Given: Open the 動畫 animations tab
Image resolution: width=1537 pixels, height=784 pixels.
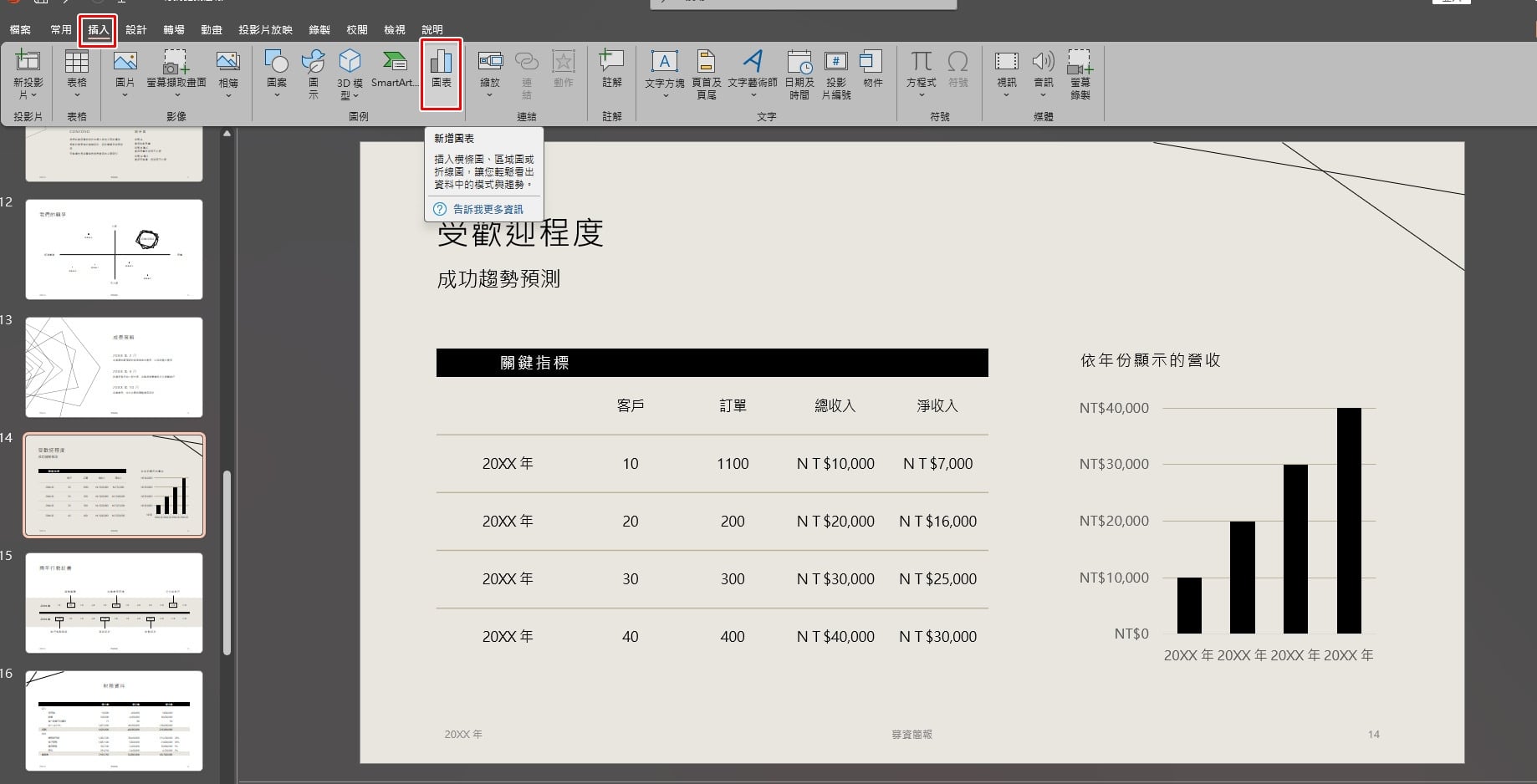Looking at the screenshot, I should click(211, 29).
